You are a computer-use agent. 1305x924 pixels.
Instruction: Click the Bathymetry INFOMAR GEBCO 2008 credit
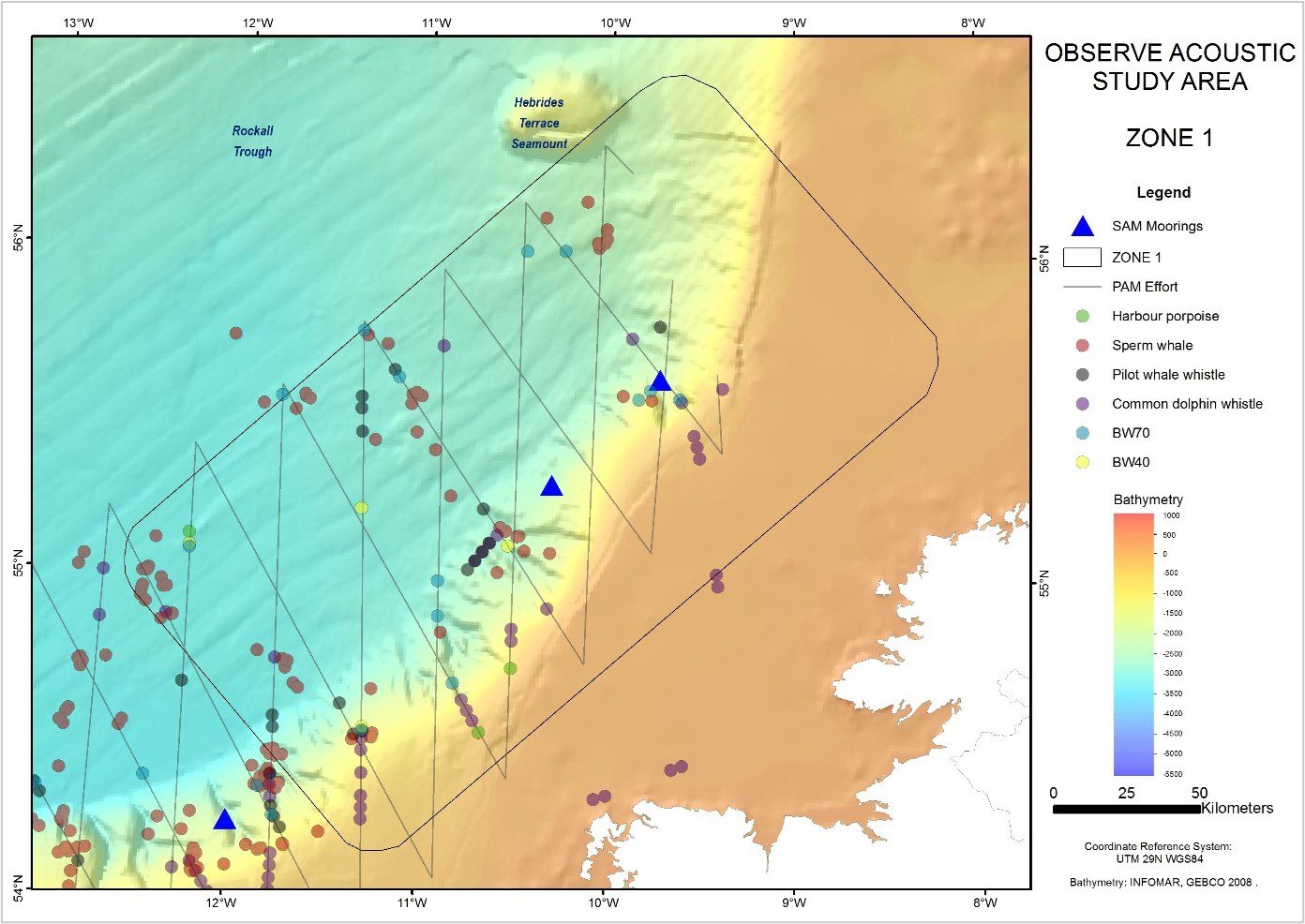(x=1162, y=883)
